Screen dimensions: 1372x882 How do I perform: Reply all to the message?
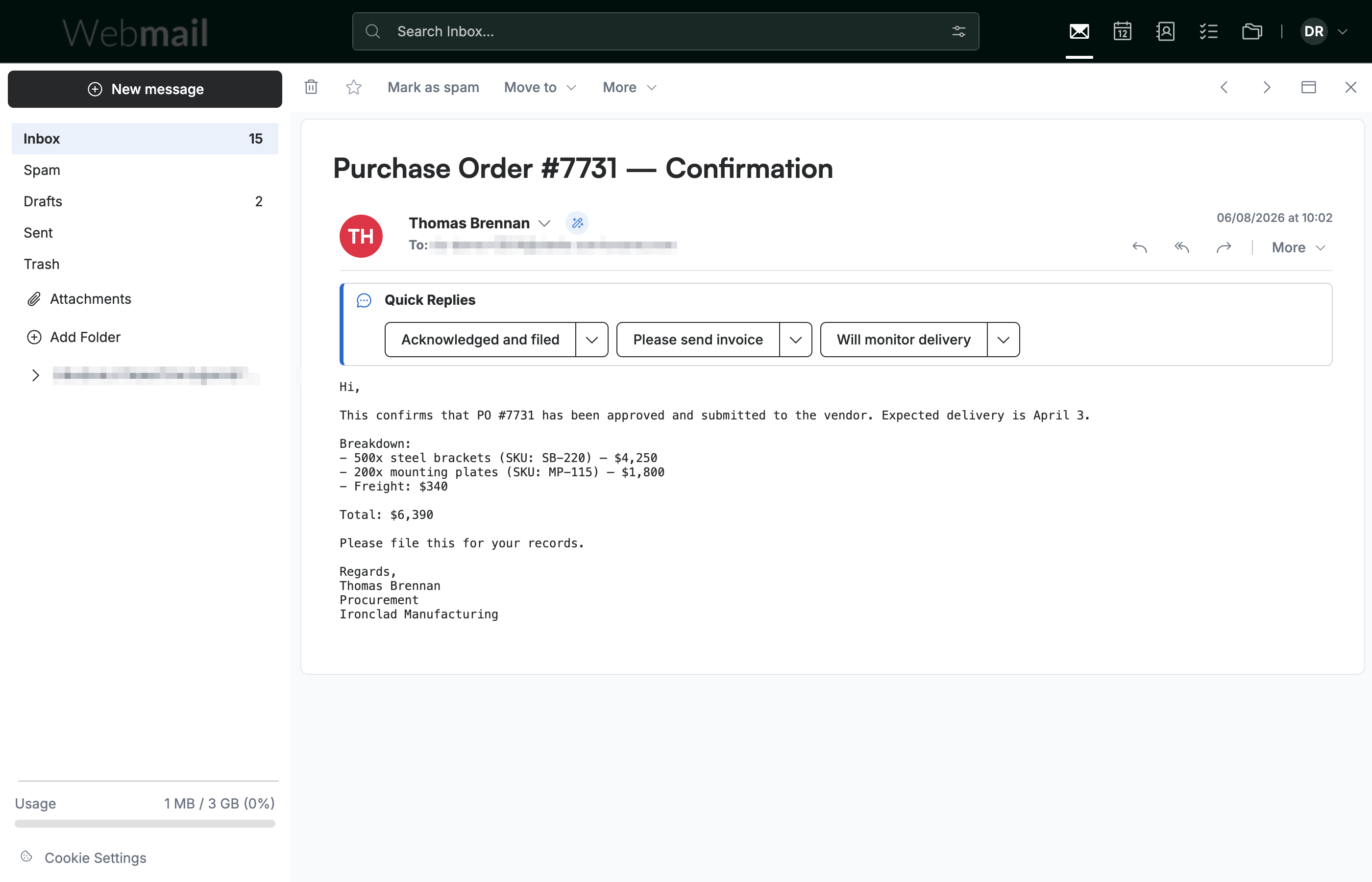coord(1181,247)
